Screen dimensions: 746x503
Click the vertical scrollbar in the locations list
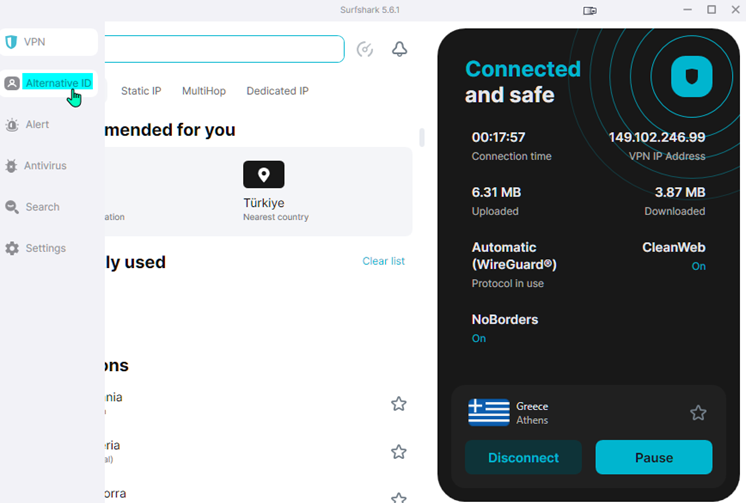tap(422, 138)
